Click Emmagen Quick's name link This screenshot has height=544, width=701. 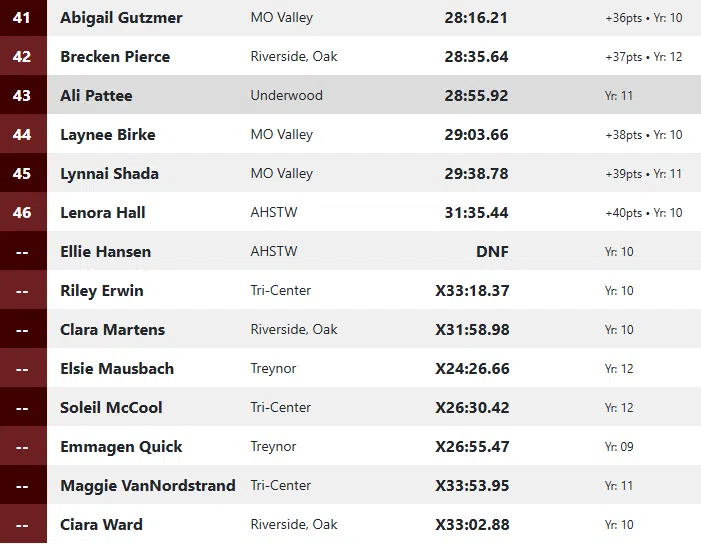pos(121,447)
